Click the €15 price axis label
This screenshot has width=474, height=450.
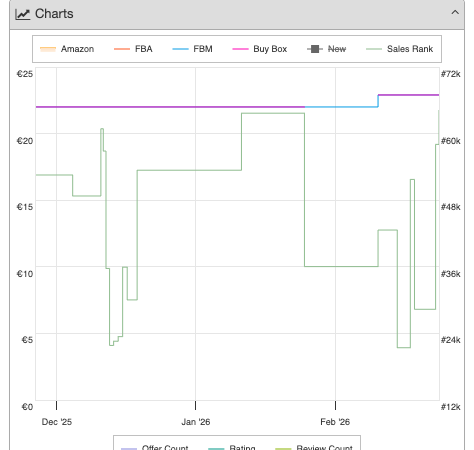pos(25,207)
